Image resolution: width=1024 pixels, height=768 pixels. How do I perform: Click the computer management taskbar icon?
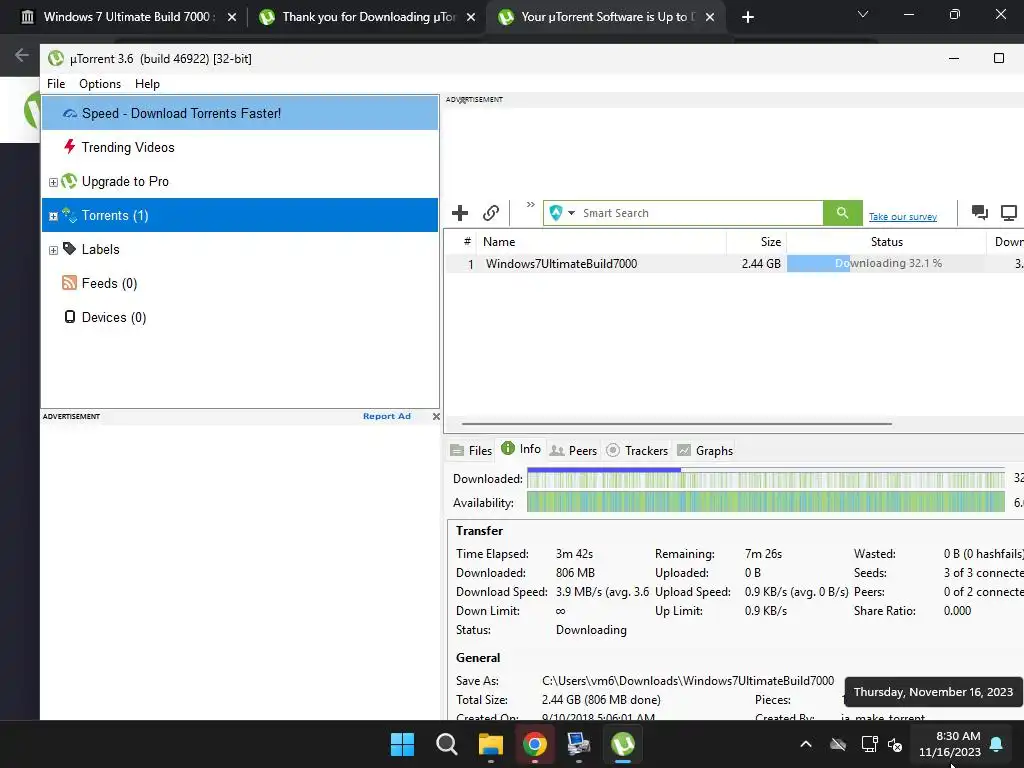click(578, 744)
